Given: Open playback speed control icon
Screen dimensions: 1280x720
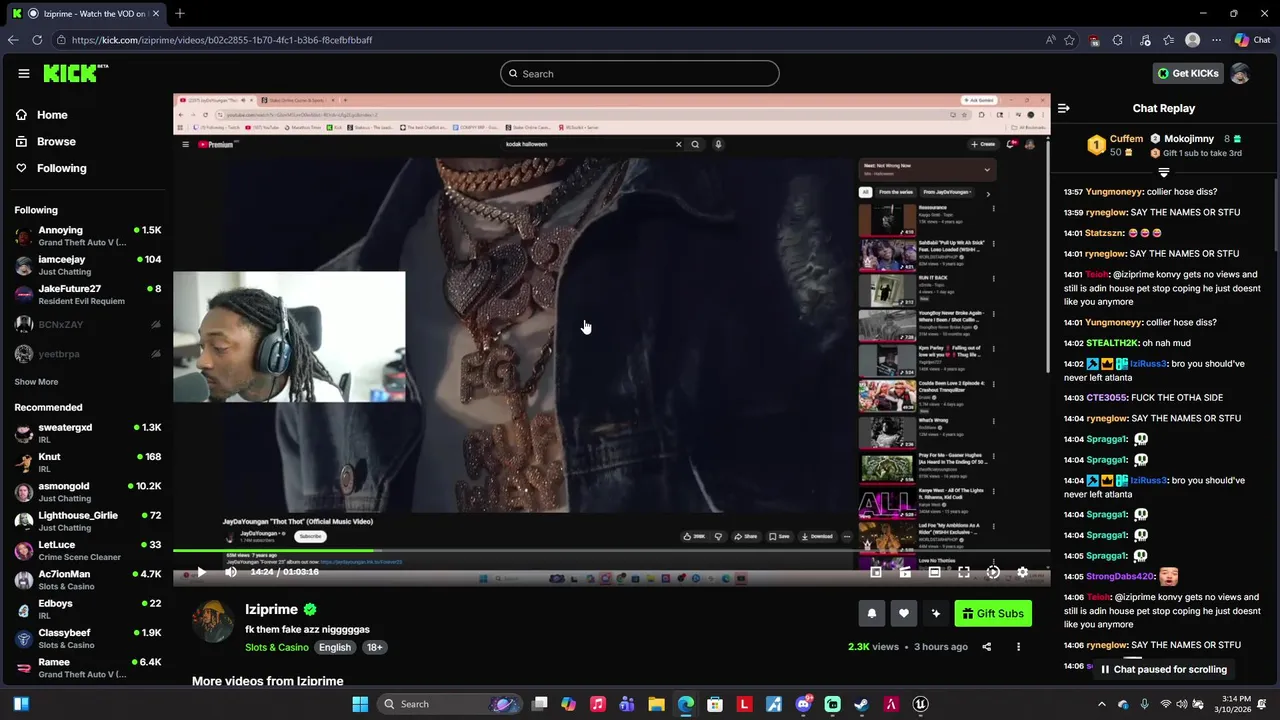Looking at the screenshot, I should click(993, 572).
